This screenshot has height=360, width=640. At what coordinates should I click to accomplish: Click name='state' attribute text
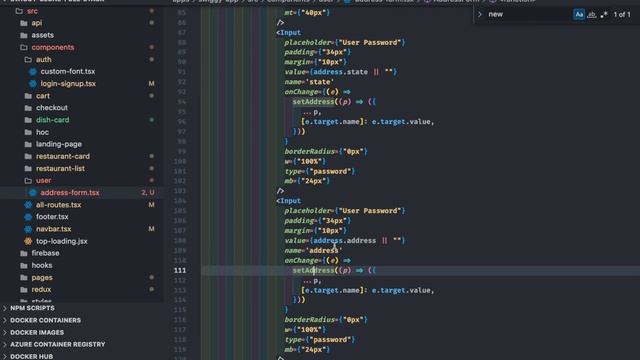point(309,82)
